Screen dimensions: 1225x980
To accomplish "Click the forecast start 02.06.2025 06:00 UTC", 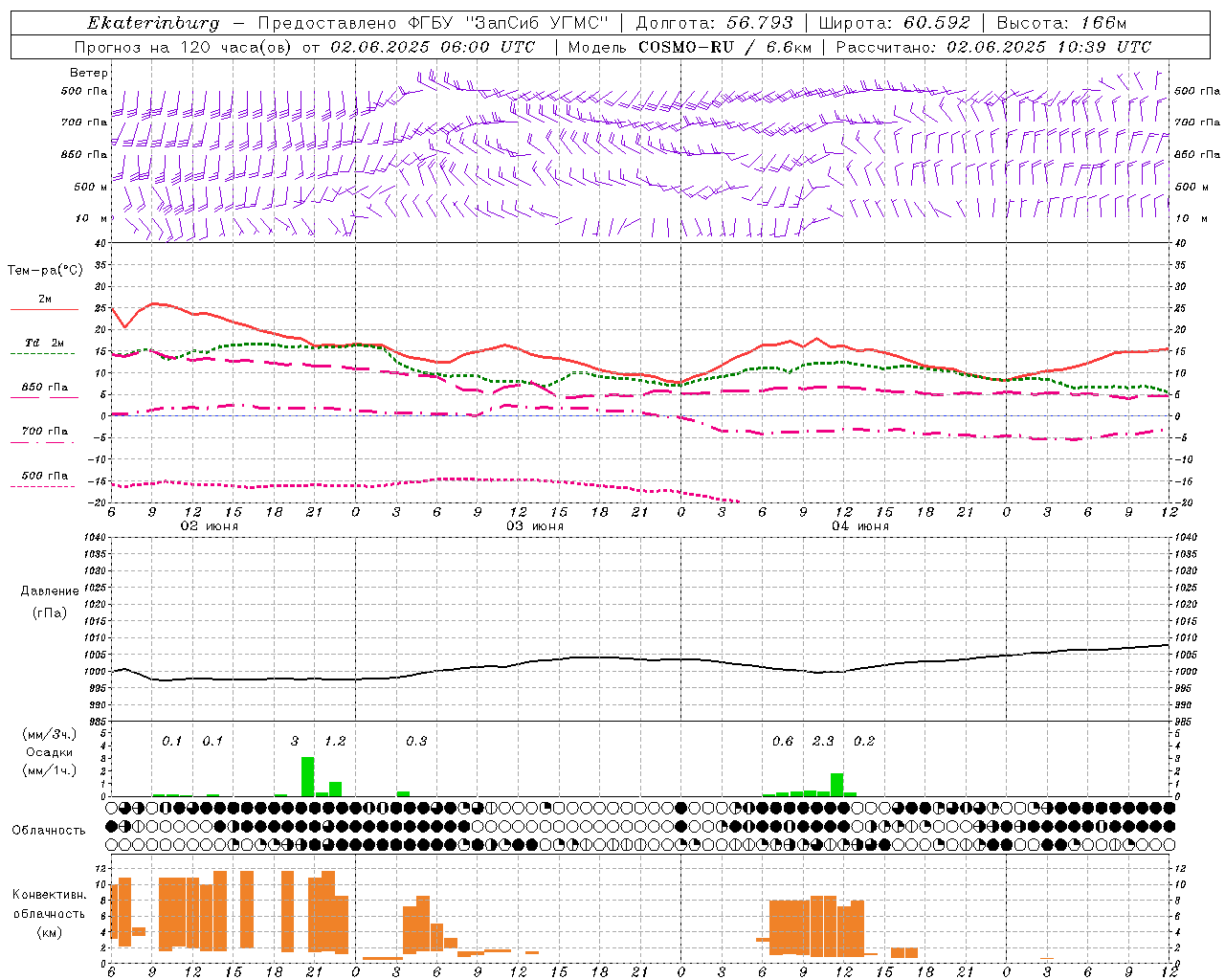I will pos(433,47).
